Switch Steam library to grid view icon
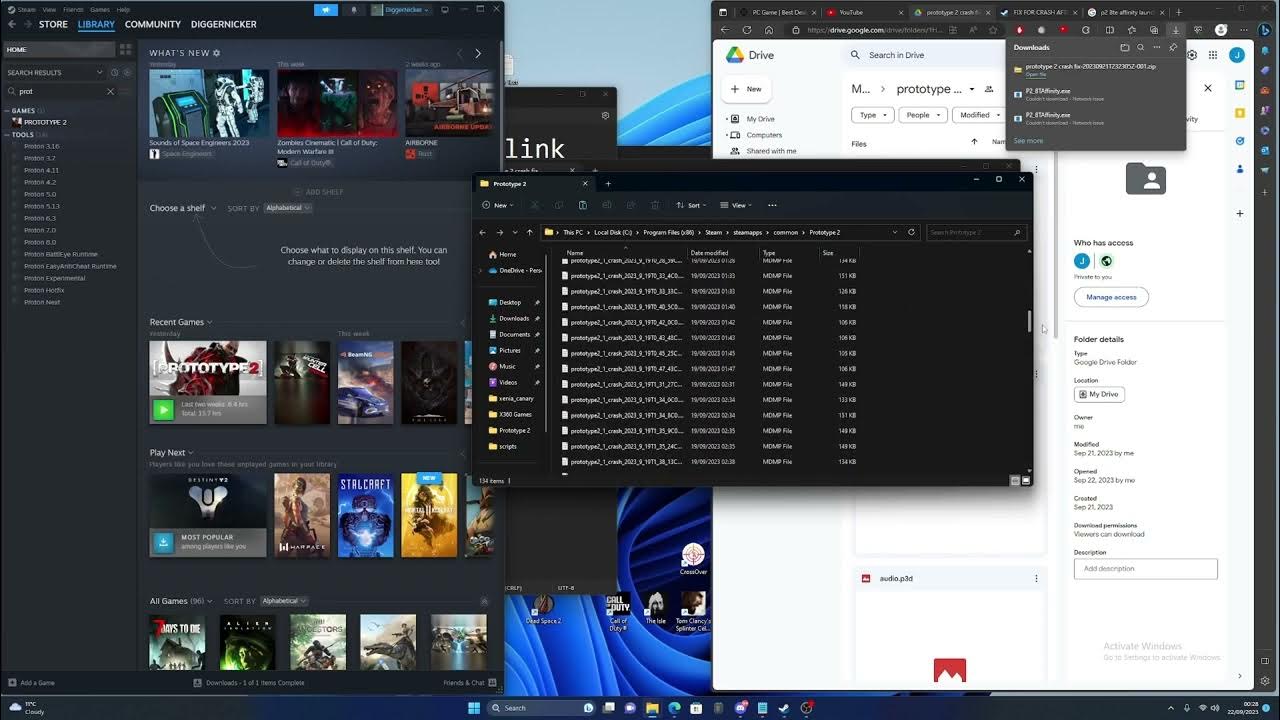Viewport: 1280px width, 720px height. pyautogui.click(x=125, y=49)
